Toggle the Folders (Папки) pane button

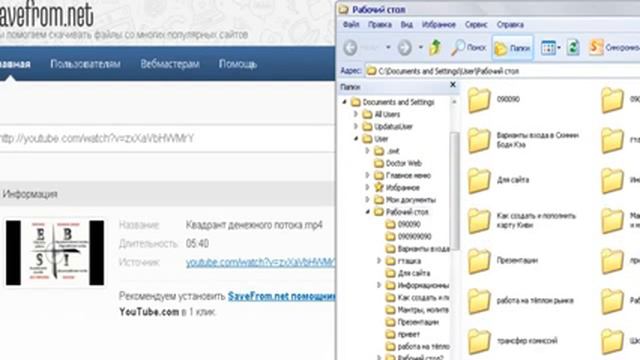coord(512,48)
